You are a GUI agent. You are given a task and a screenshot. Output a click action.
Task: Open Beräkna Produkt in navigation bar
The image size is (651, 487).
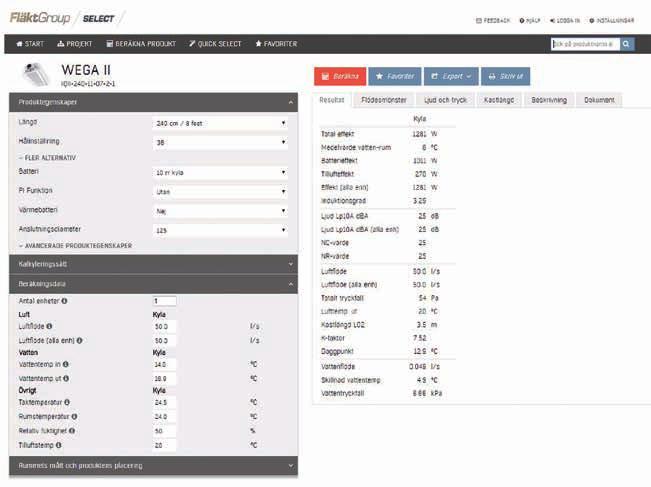click(x=141, y=44)
